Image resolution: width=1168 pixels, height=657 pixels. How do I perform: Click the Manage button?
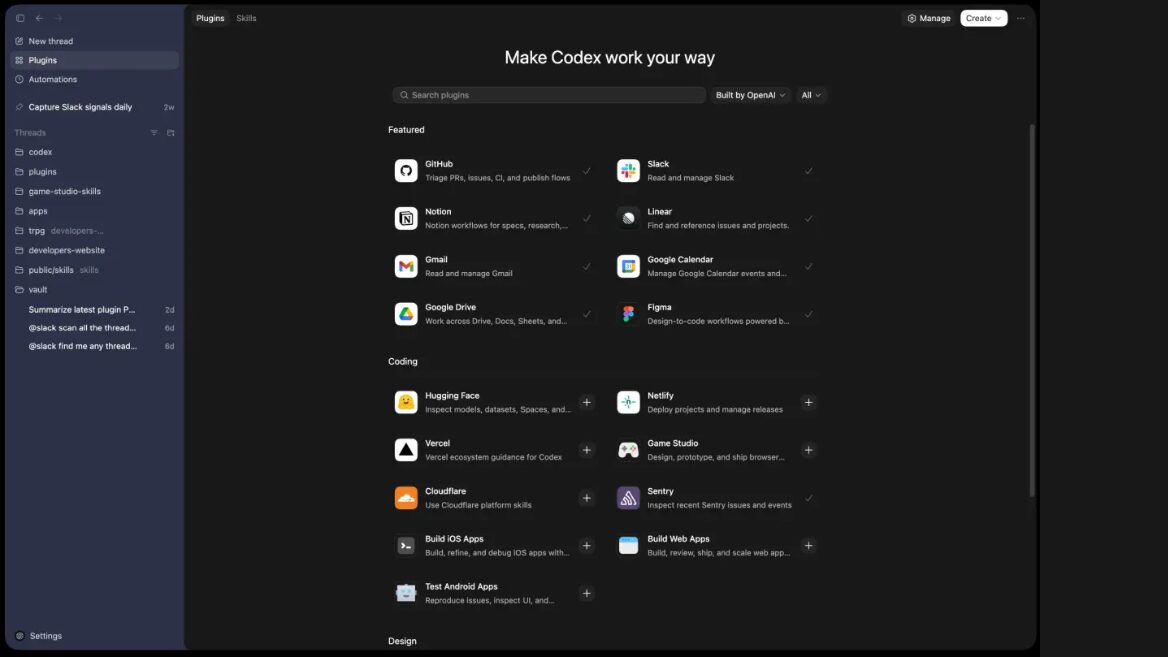click(x=928, y=18)
